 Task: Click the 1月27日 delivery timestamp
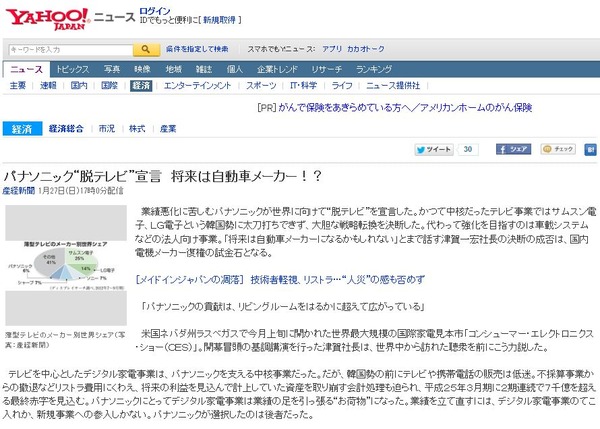pyautogui.click(x=81, y=190)
